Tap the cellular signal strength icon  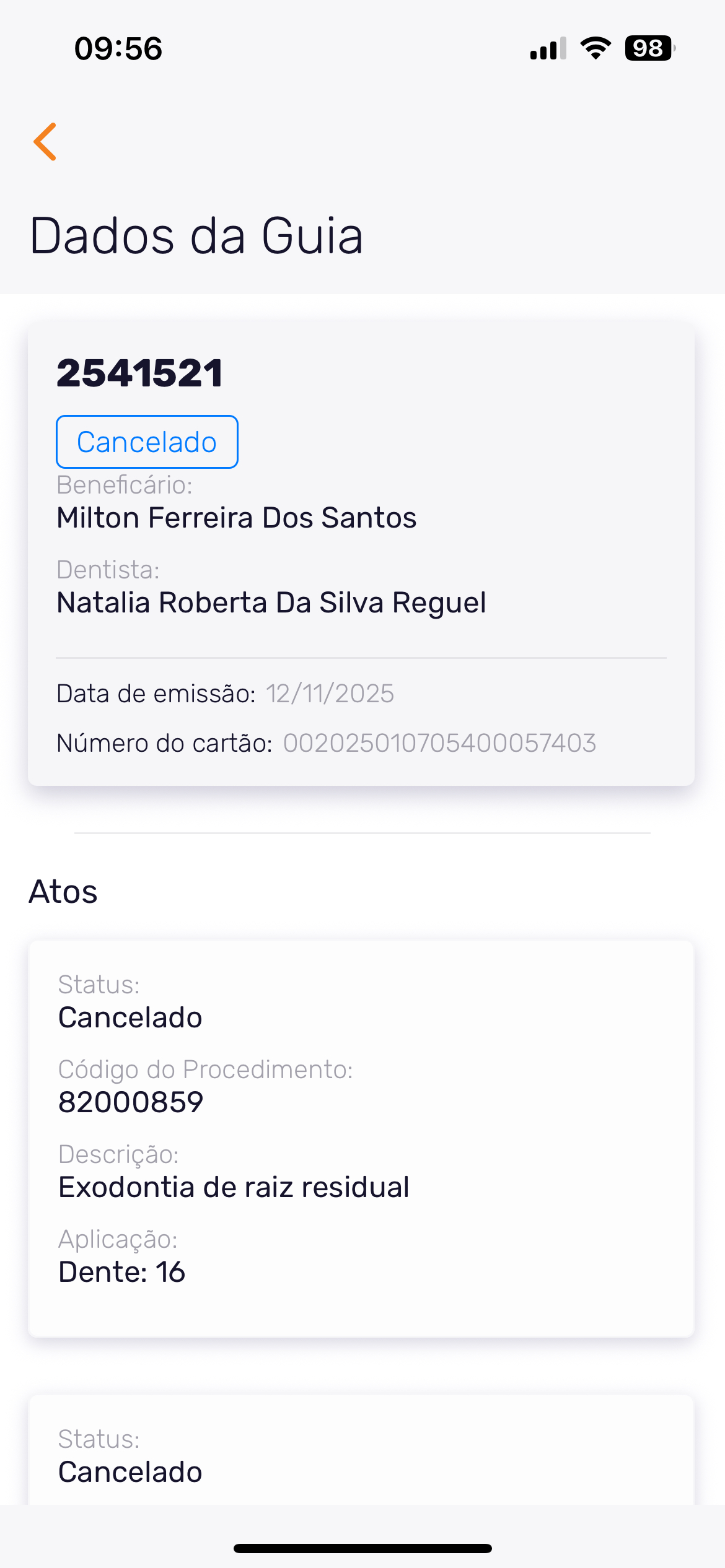[548, 48]
